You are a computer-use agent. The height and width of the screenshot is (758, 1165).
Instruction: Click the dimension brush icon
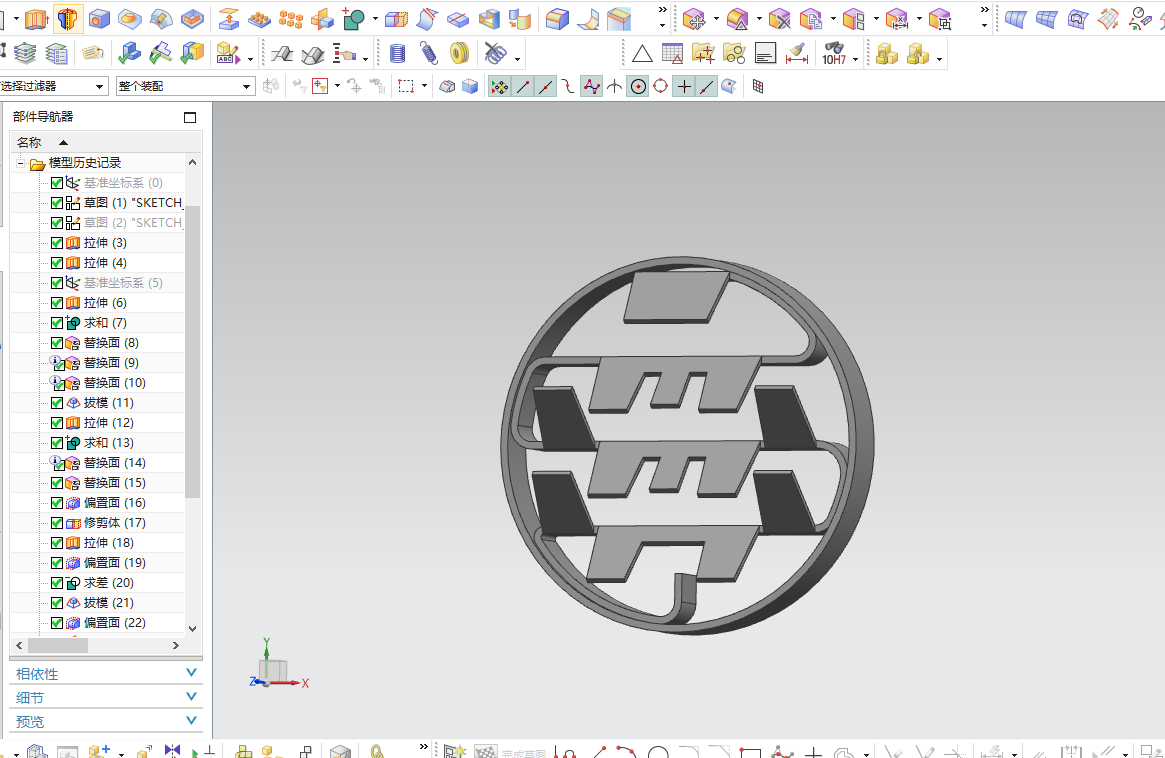click(796, 54)
